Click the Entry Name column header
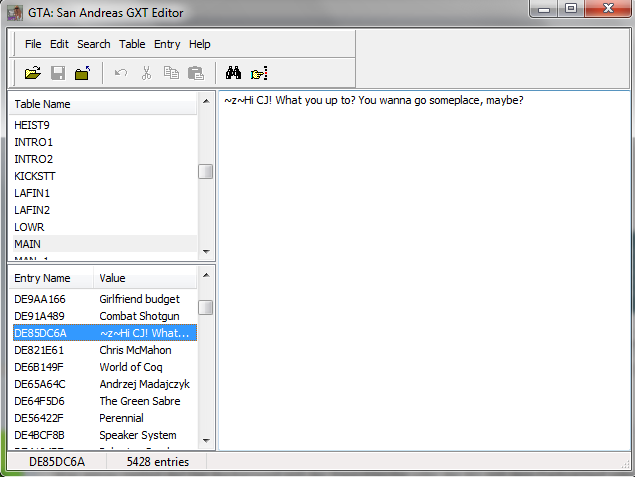This screenshot has height=477, width=635. click(51, 278)
